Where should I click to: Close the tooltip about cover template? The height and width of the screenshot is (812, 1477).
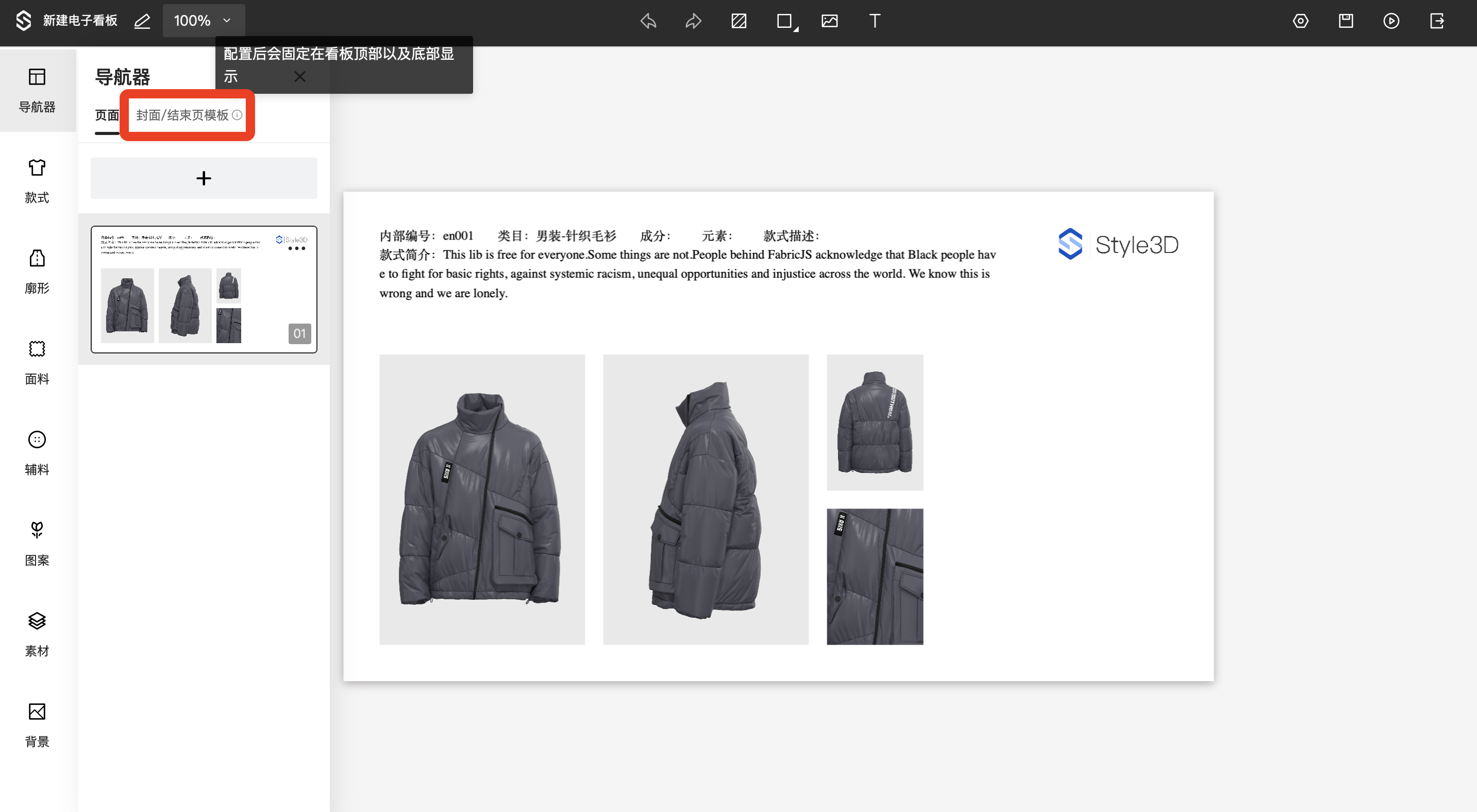(x=299, y=76)
